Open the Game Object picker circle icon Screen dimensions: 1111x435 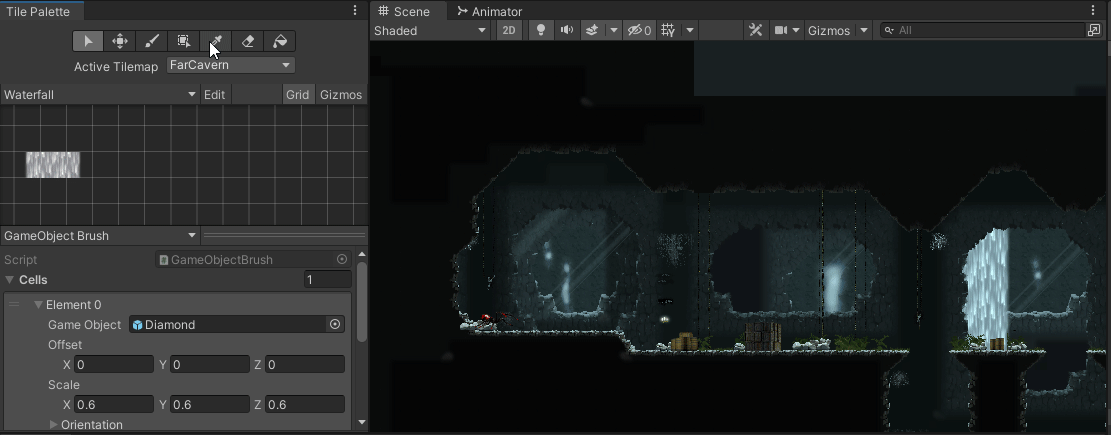(x=335, y=324)
